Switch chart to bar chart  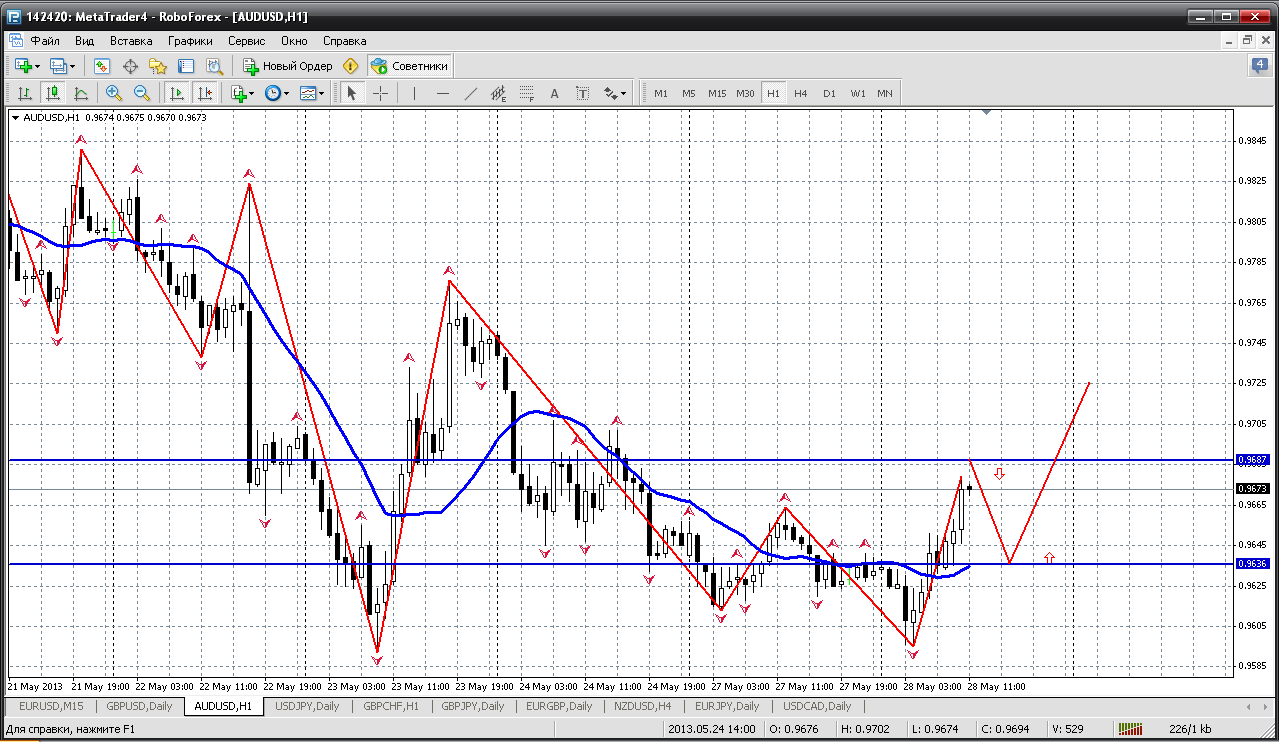(x=25, y=93)
